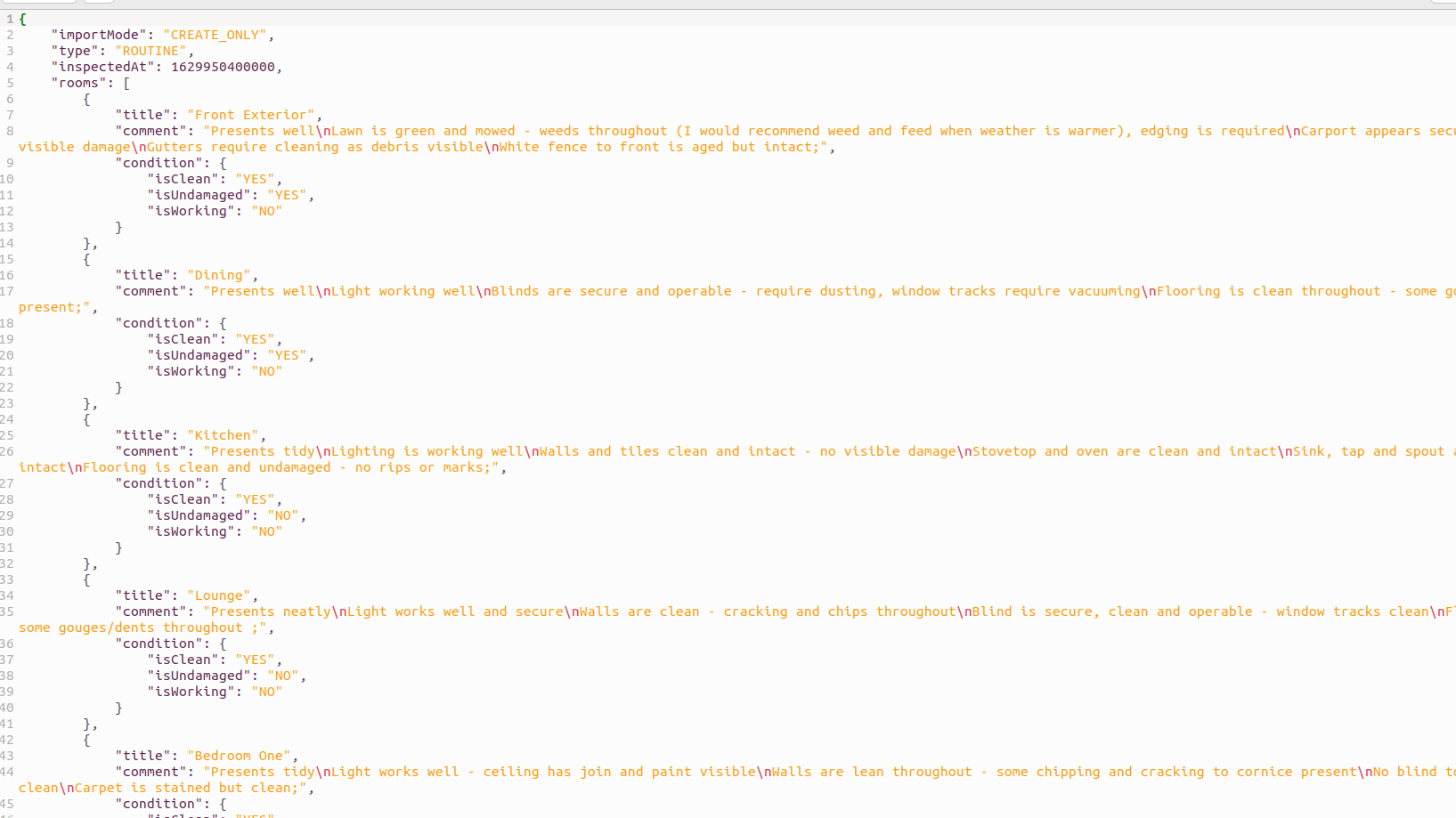Click the opening brace on line 1
Screen dimensions: 1456x818
click(23, 19)
